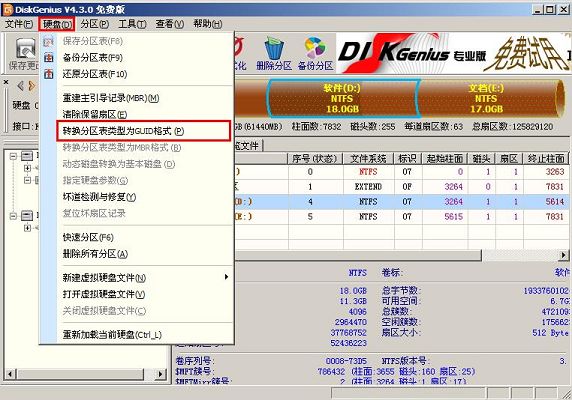Click the Backup Partition (备份分区) colorful icon
572x400 pixels.
[x=315, y=47]
